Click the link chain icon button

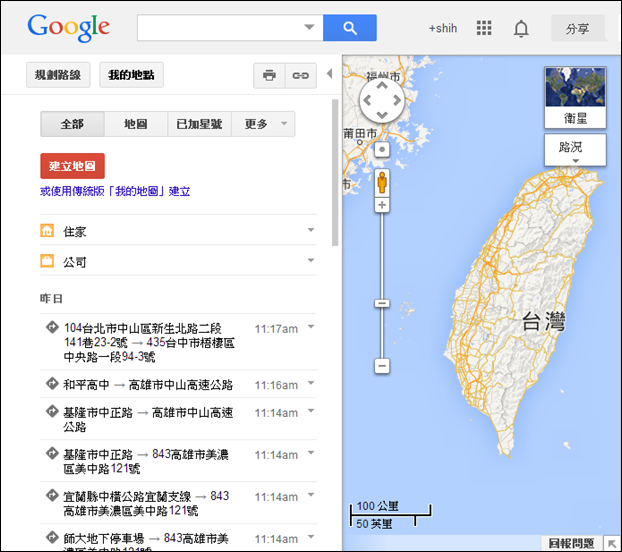(x=301, y=75)
